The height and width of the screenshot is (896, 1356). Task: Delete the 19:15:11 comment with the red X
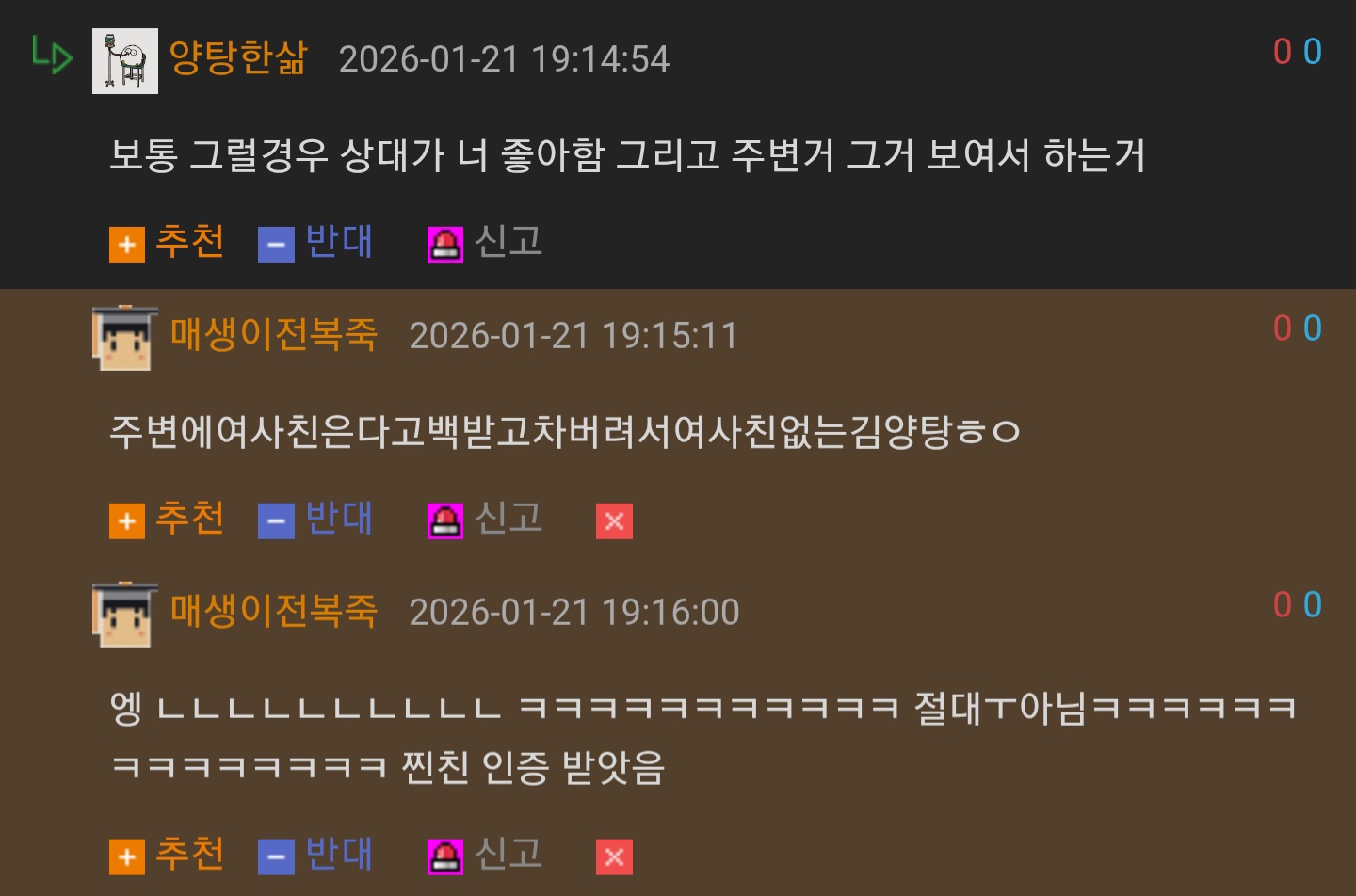(x=614, y=521)
